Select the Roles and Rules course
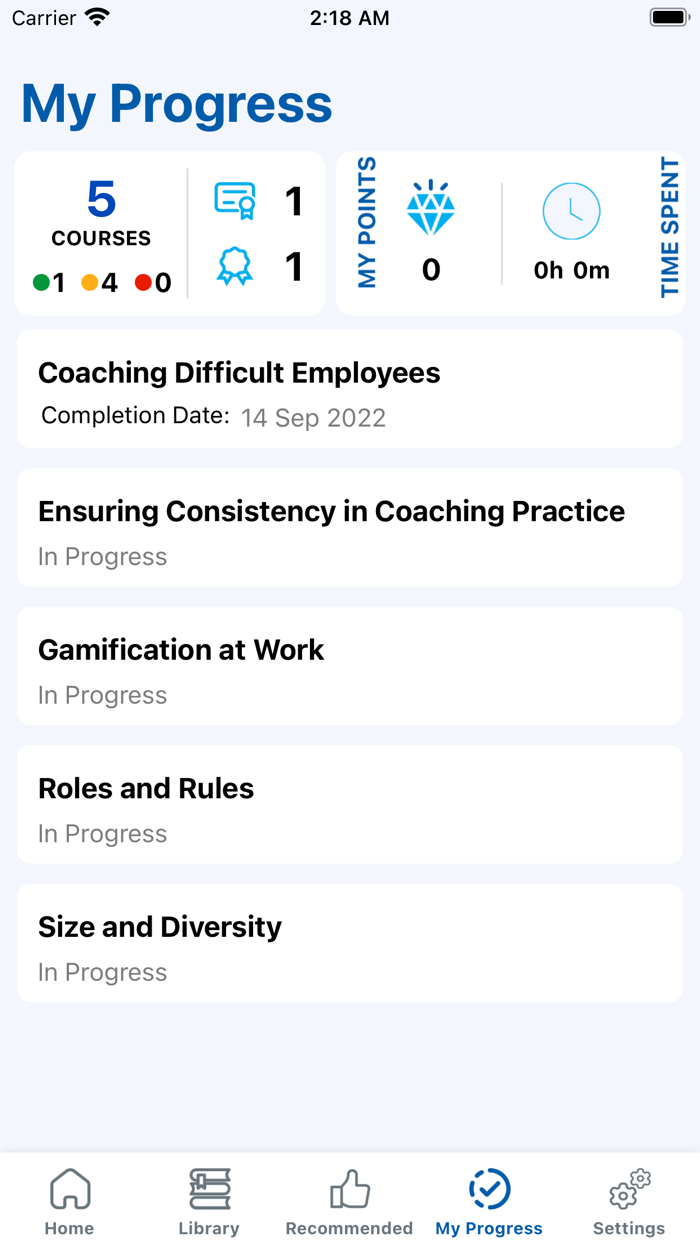The height and width of the screenshot is (1244, 700). 350,805
